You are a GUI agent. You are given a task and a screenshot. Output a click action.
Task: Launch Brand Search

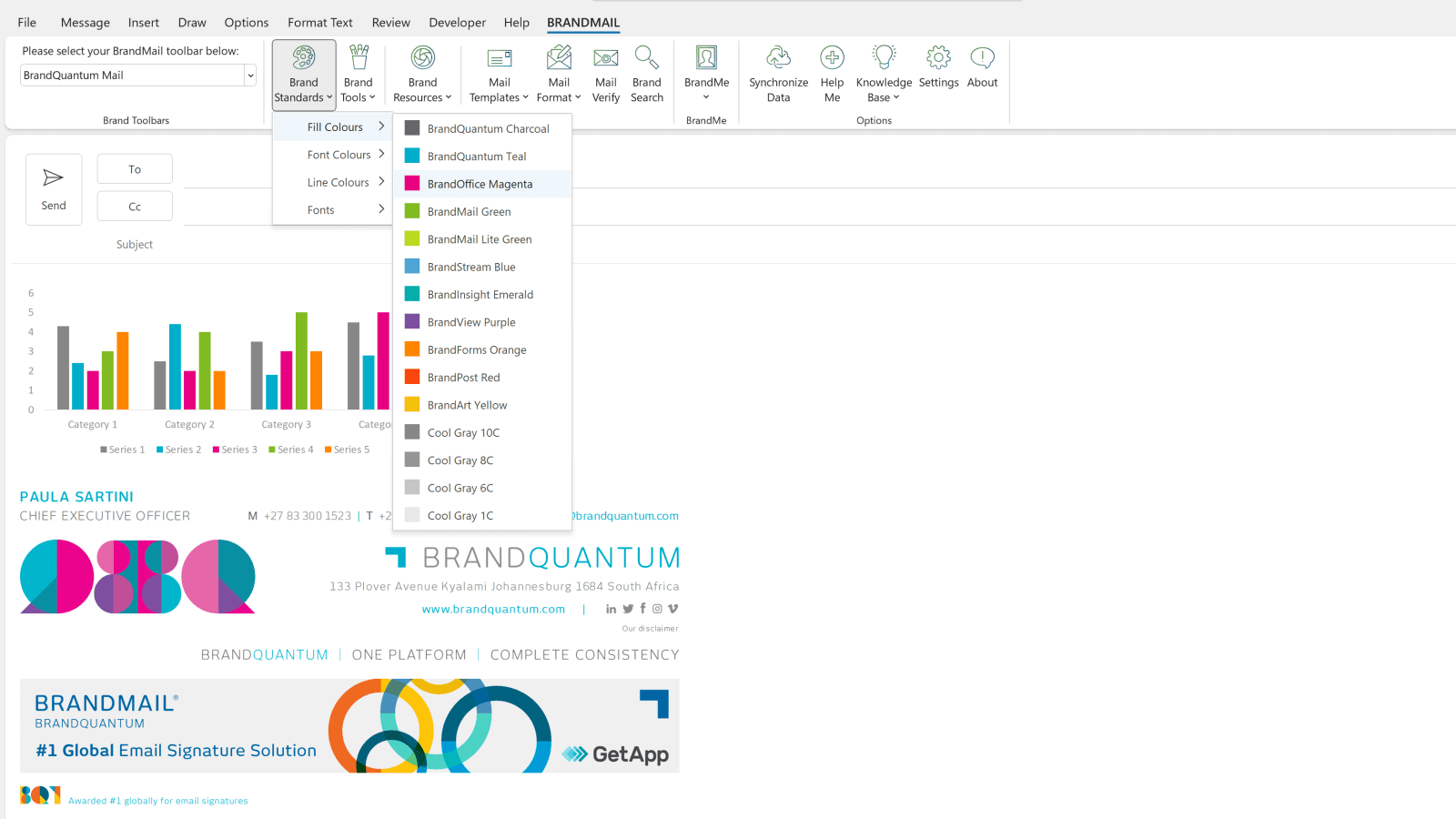click(x=647, y=75)
